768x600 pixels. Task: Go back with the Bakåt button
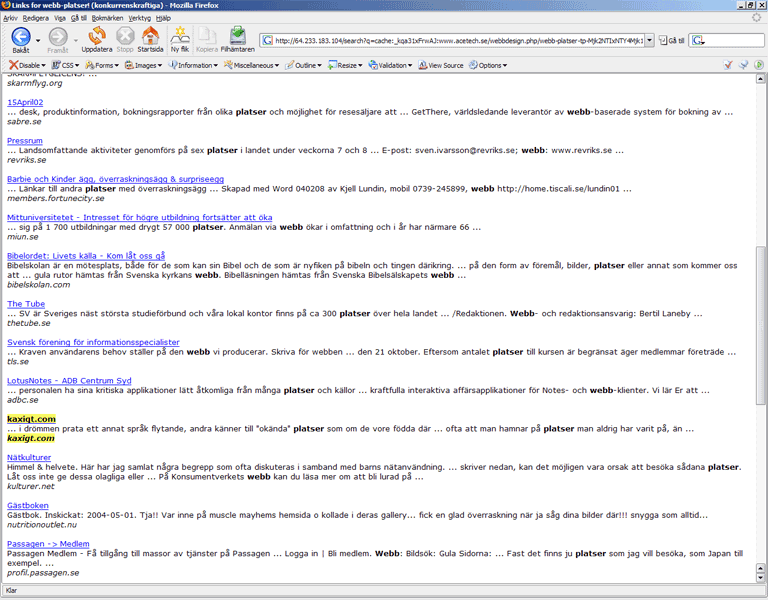pos(21,40)
